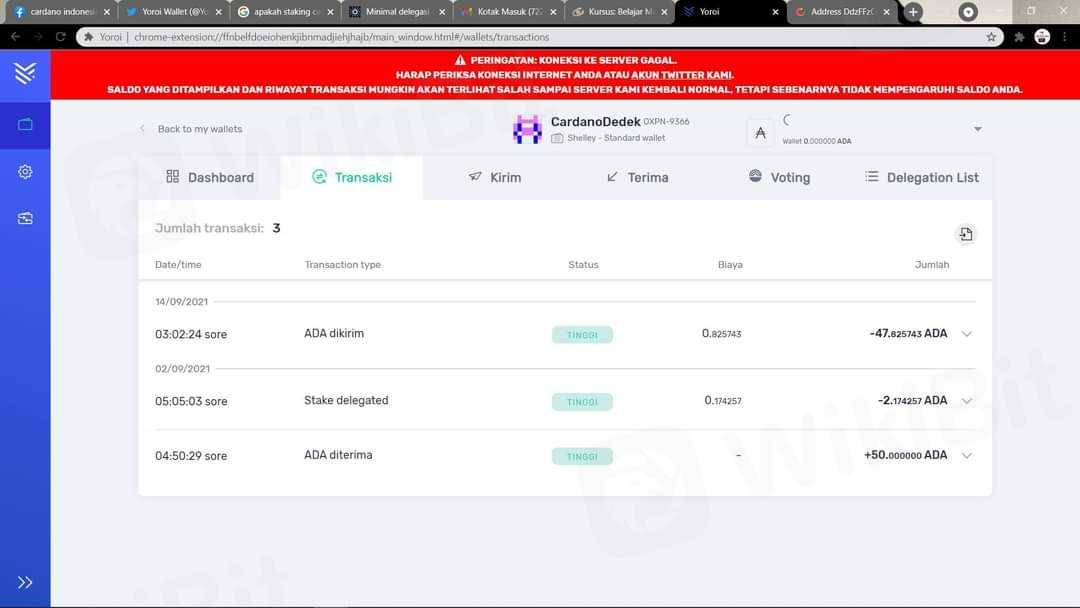Switch to the Dashboard tab
1080x608 pixels.
(x=210, y=177)
